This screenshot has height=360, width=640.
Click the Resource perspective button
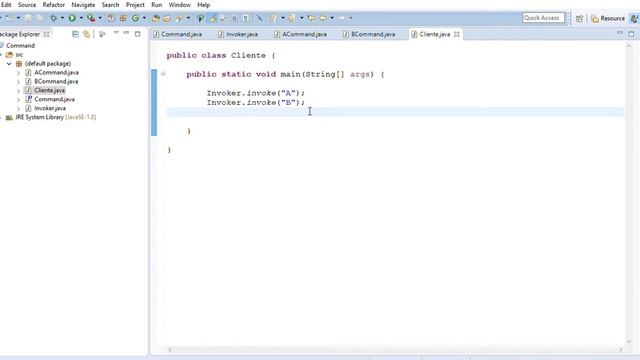pyautogui.click(x=608, y=18)
